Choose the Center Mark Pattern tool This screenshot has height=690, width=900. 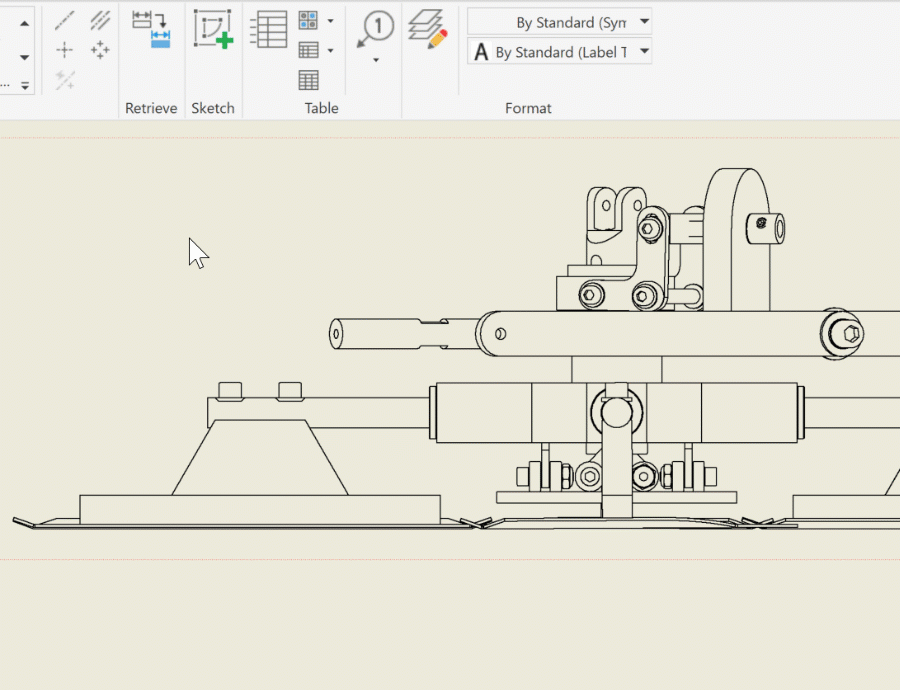pyautogui.click(x=100, y=50)
